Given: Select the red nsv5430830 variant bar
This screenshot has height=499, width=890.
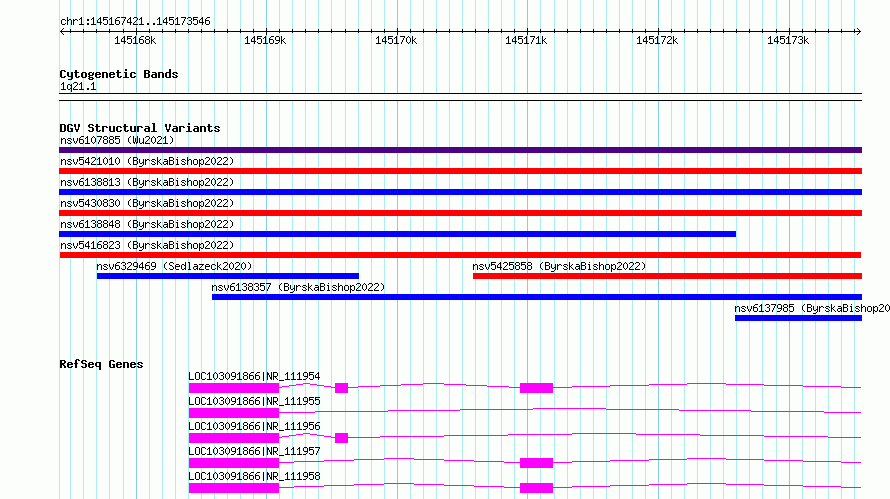Looking at the screenshot, I should (x=460, y=213).
